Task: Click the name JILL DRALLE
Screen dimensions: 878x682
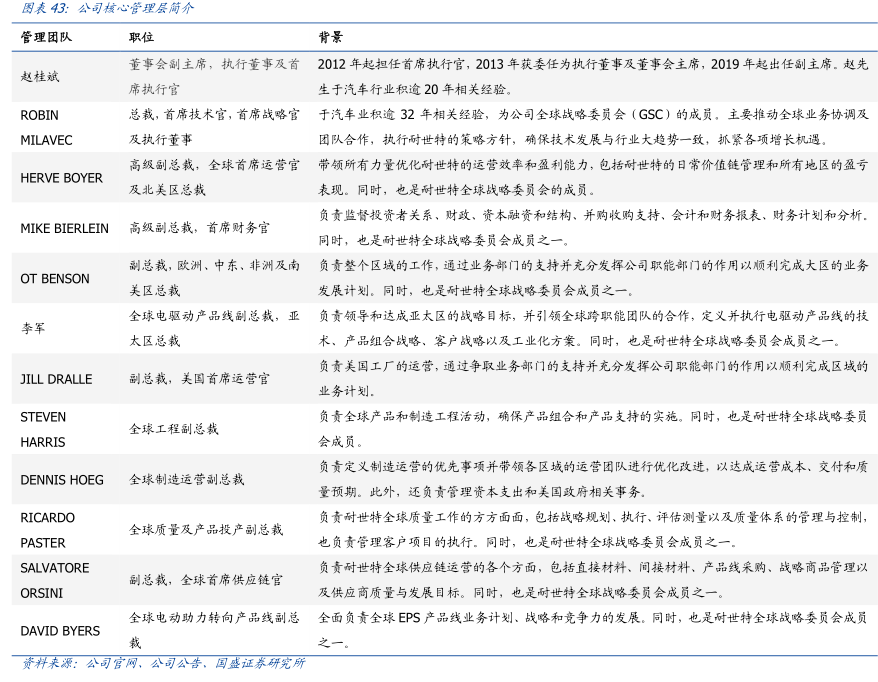Action: tap(56, 379)
